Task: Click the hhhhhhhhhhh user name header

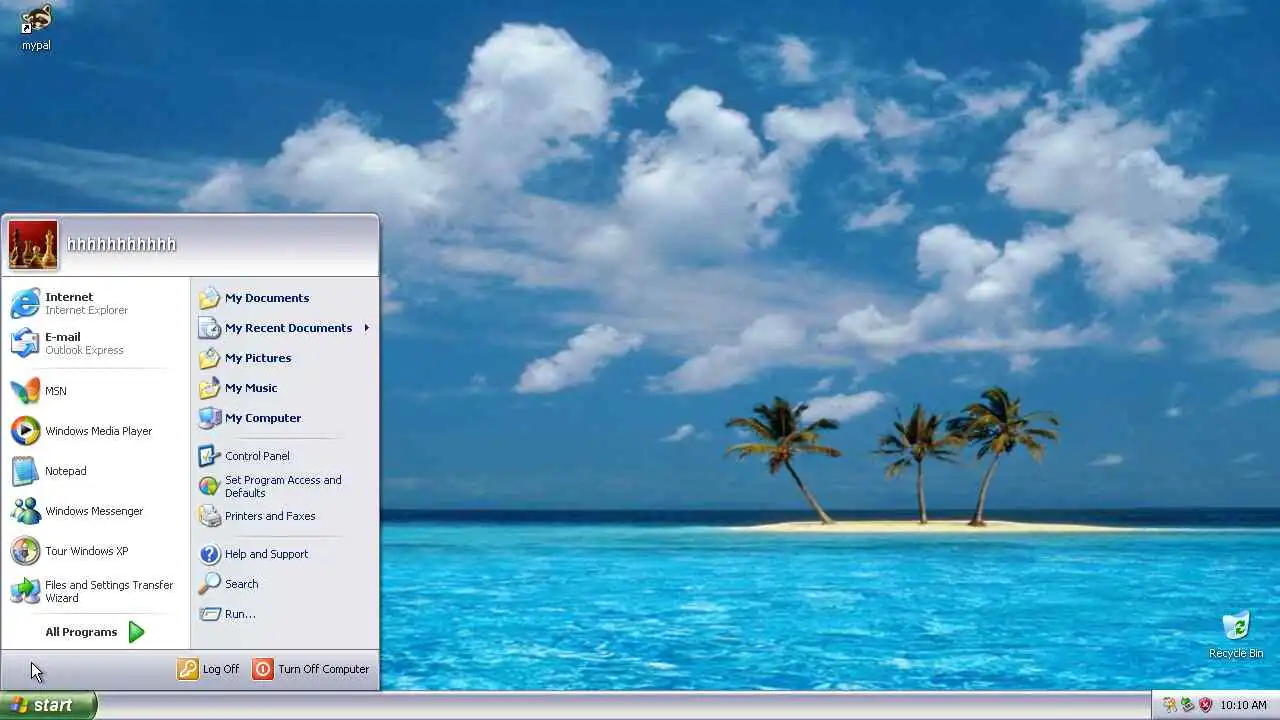Action: coord(121,244)
